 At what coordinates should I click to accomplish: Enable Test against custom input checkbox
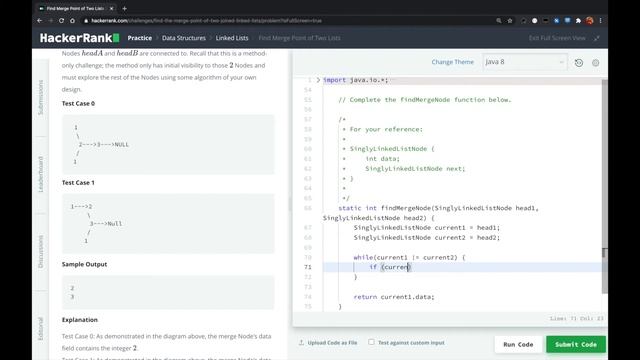point(371,342)
